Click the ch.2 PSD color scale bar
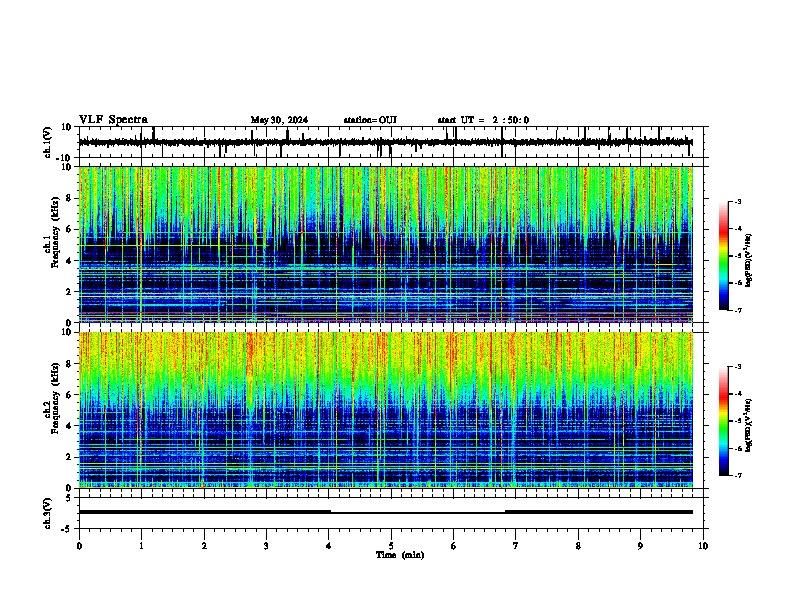This screenshot has height=612, width=792. pyautogui.click(x=724, y=421)
